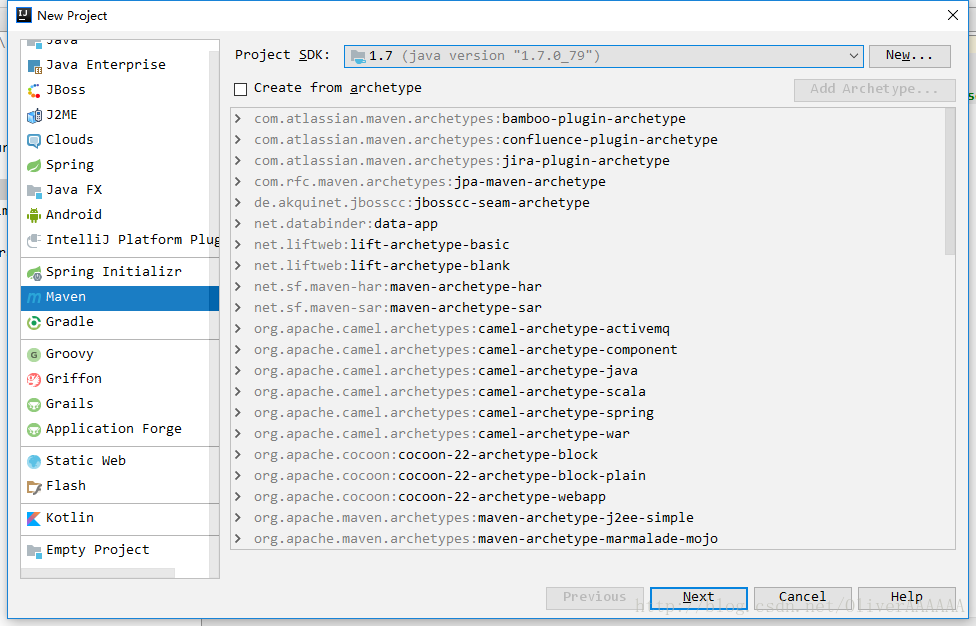
Task: Select maven-archetype-j2ee-simple row
Action: [588, 518]
